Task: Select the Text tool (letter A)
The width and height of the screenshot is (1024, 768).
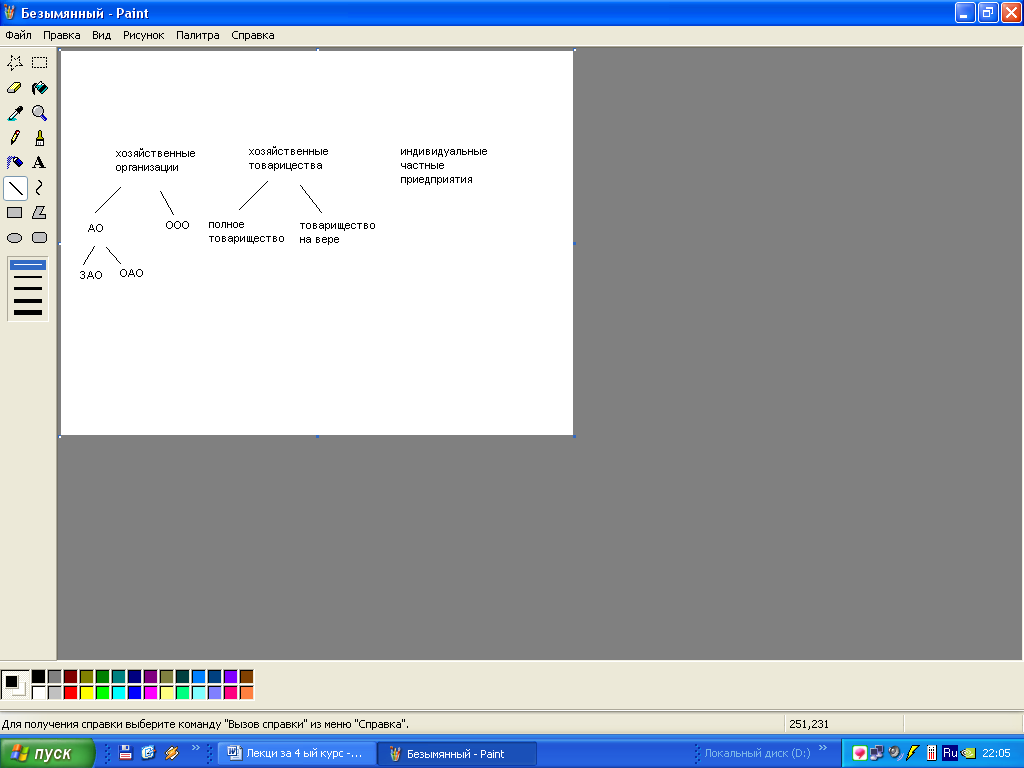Action: [x=40, y=163]
